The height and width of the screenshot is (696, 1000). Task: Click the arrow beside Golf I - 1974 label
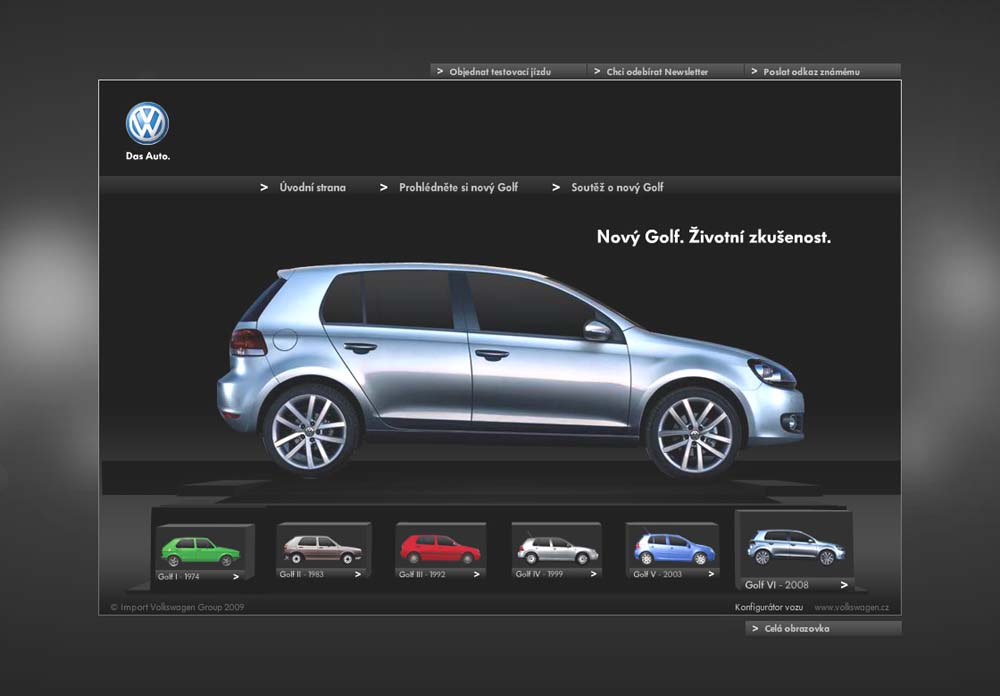point(236,576)
